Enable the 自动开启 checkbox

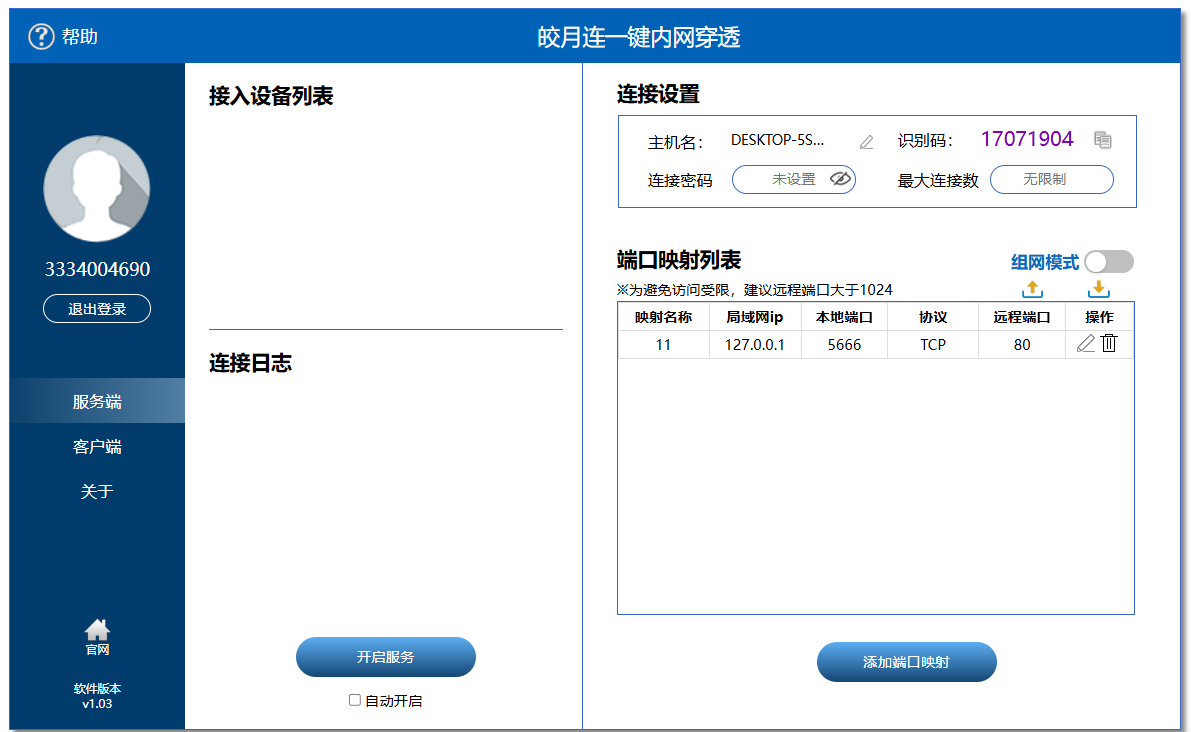pos(355,700)
